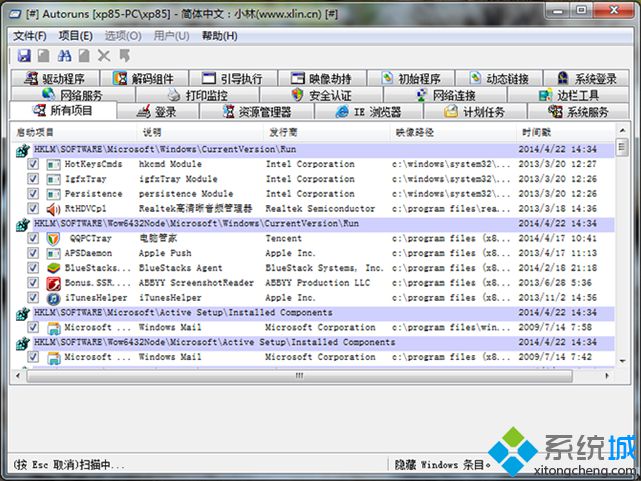The image size is (641, 481).
Task: Go to the 网络连接 tab
Action: 445,95
